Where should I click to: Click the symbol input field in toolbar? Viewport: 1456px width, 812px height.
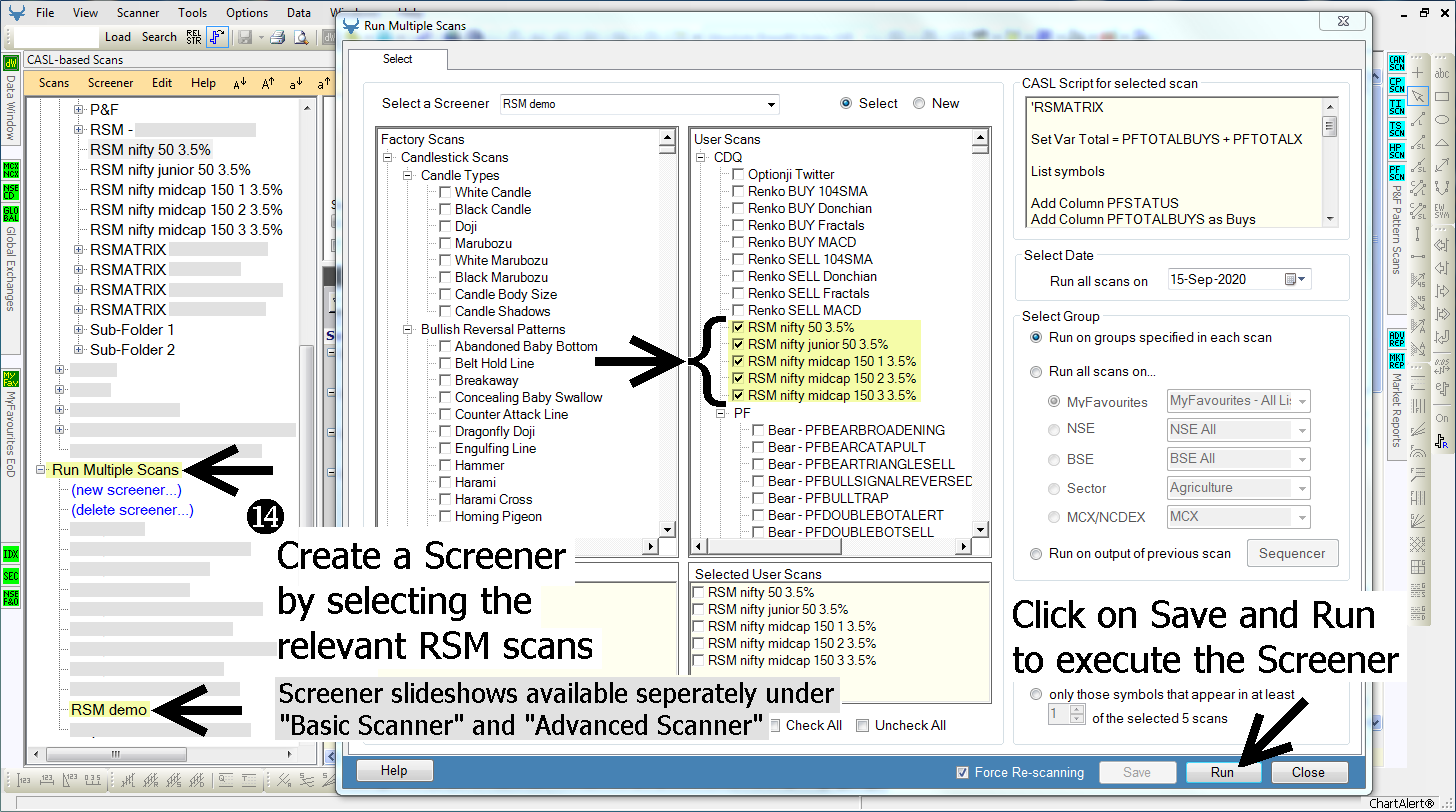click(56, 37)
